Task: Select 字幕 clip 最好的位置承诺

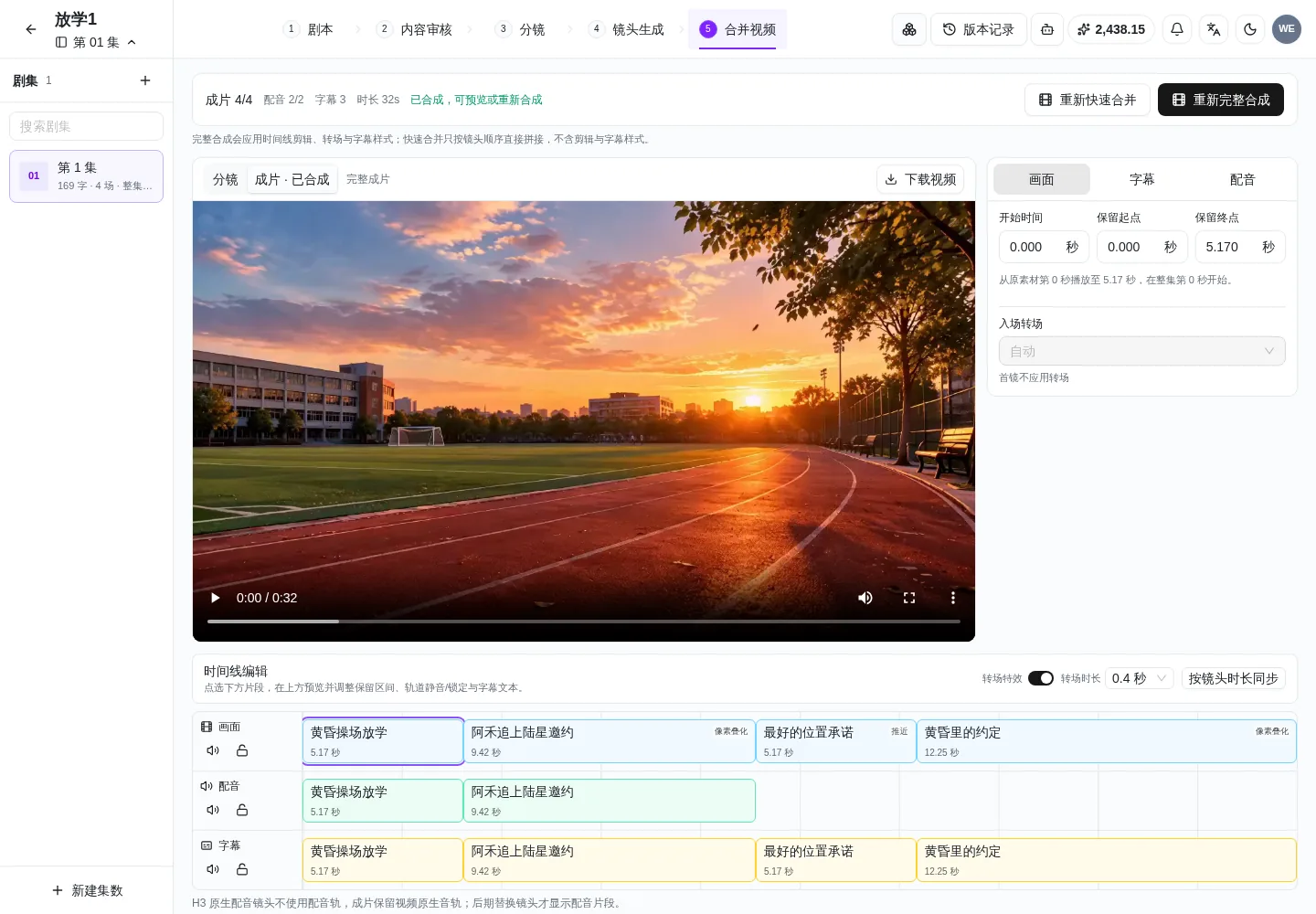Action: pos(835,860)
